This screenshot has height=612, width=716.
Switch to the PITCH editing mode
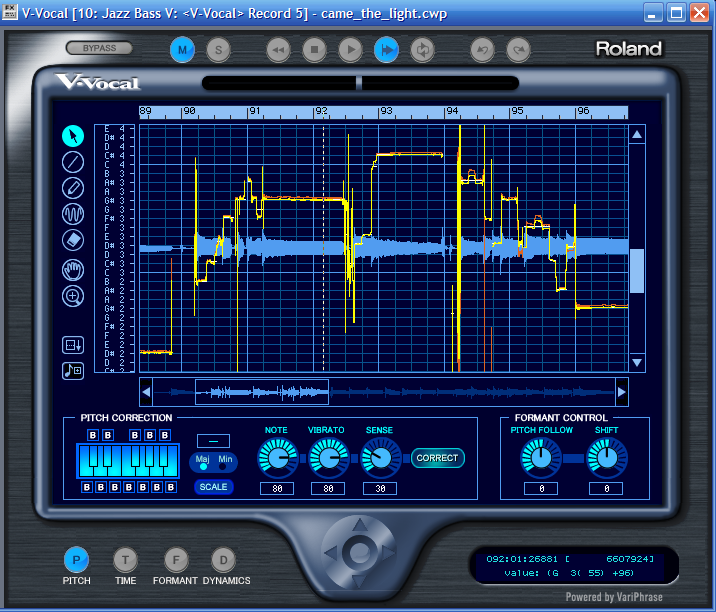click(x=76, y=559)
